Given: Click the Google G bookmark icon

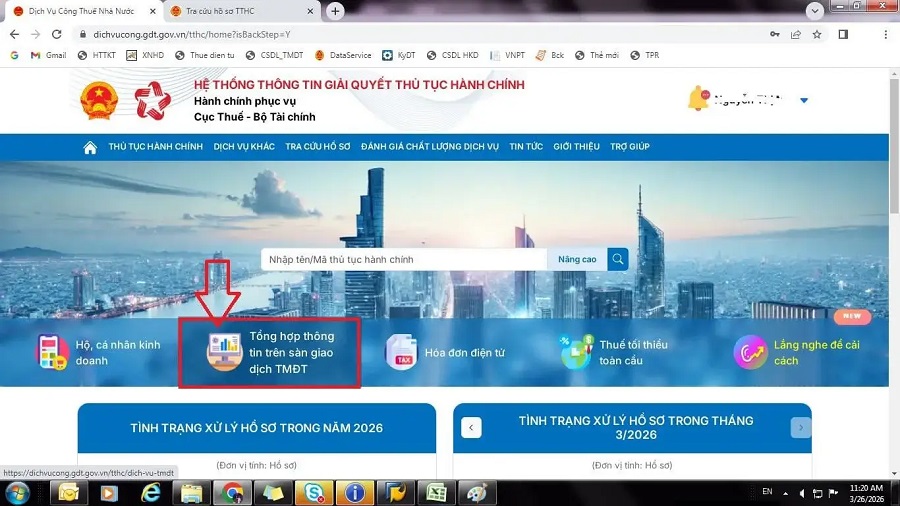Looking at the screenshot, I should click(14, 55).
